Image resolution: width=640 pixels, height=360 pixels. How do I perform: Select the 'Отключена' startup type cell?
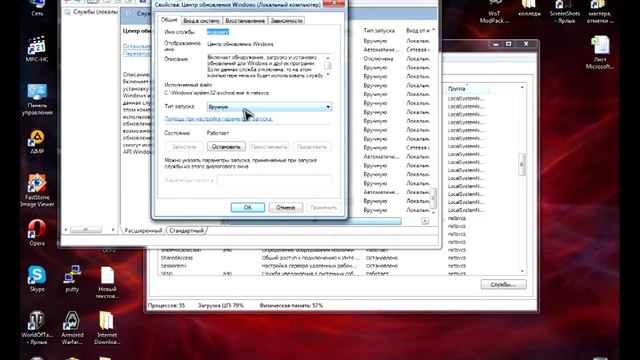378,58
